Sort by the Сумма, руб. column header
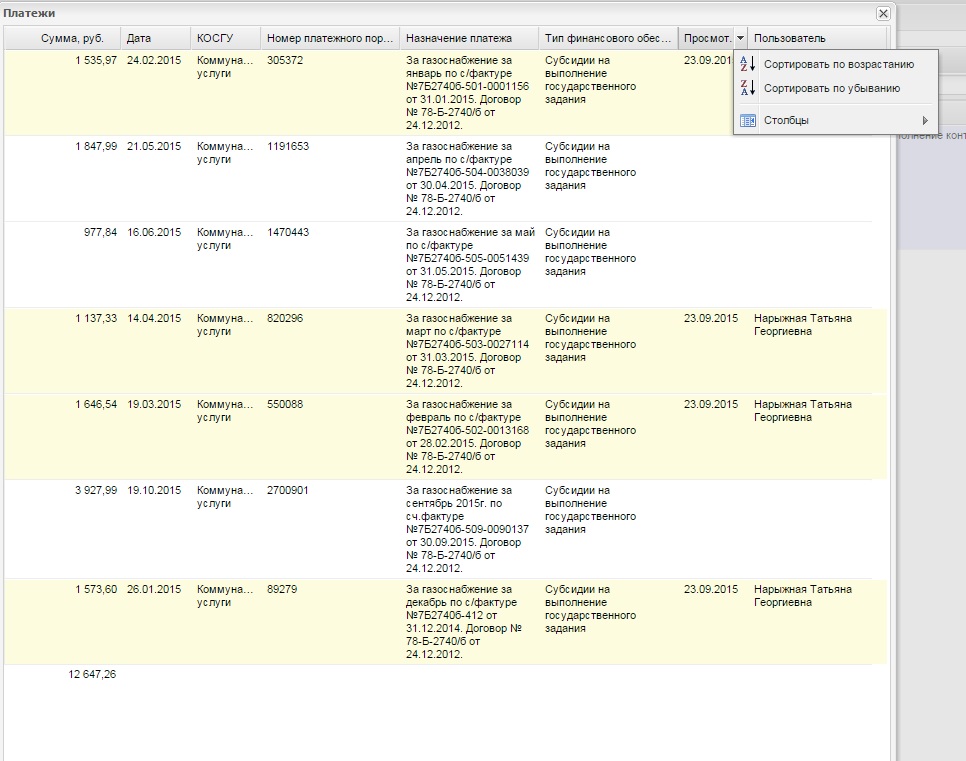966x761 pixels. [x=62, y=38]
